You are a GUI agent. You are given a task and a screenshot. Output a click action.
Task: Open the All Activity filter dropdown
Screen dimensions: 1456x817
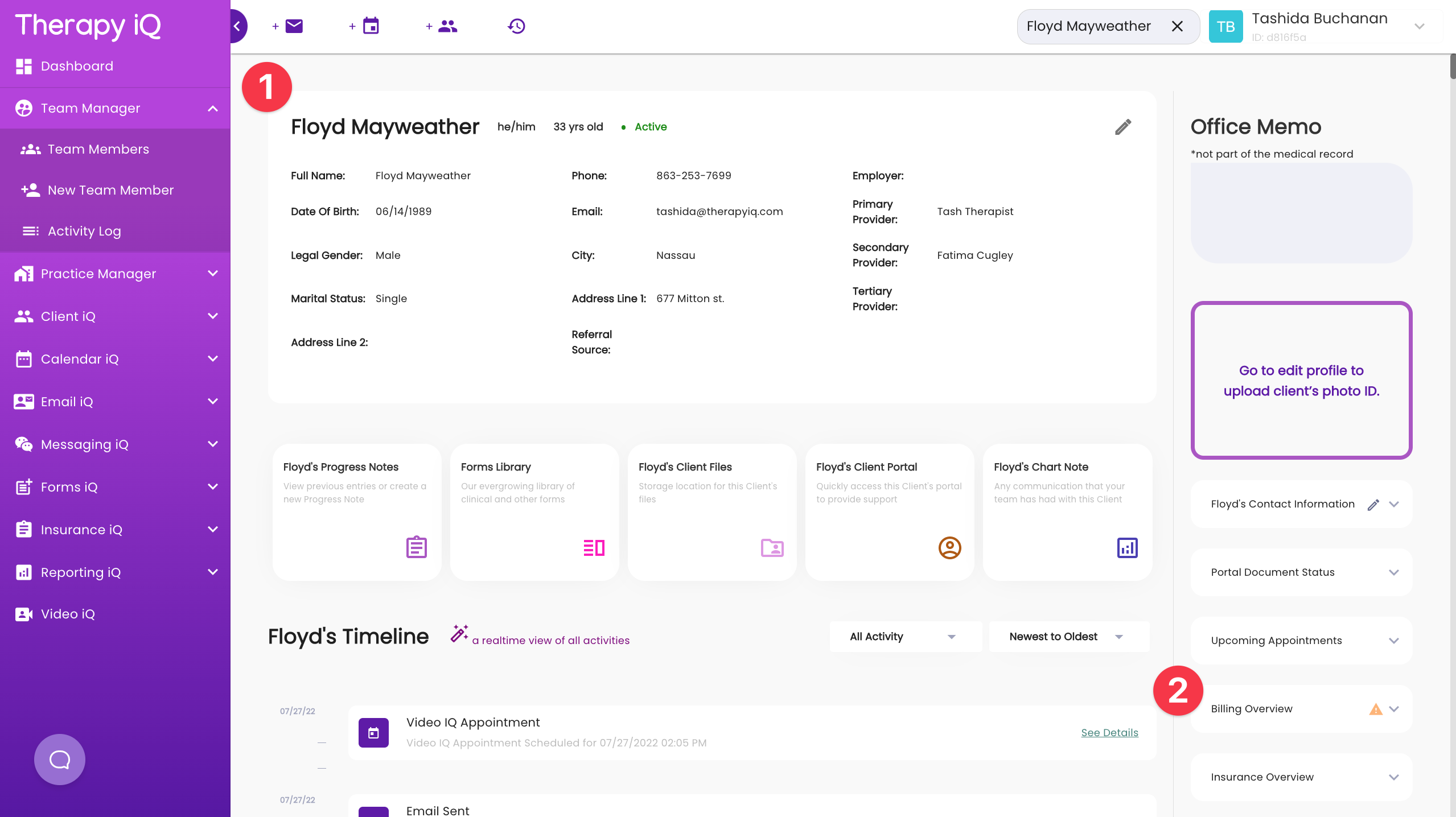point(905,636)
